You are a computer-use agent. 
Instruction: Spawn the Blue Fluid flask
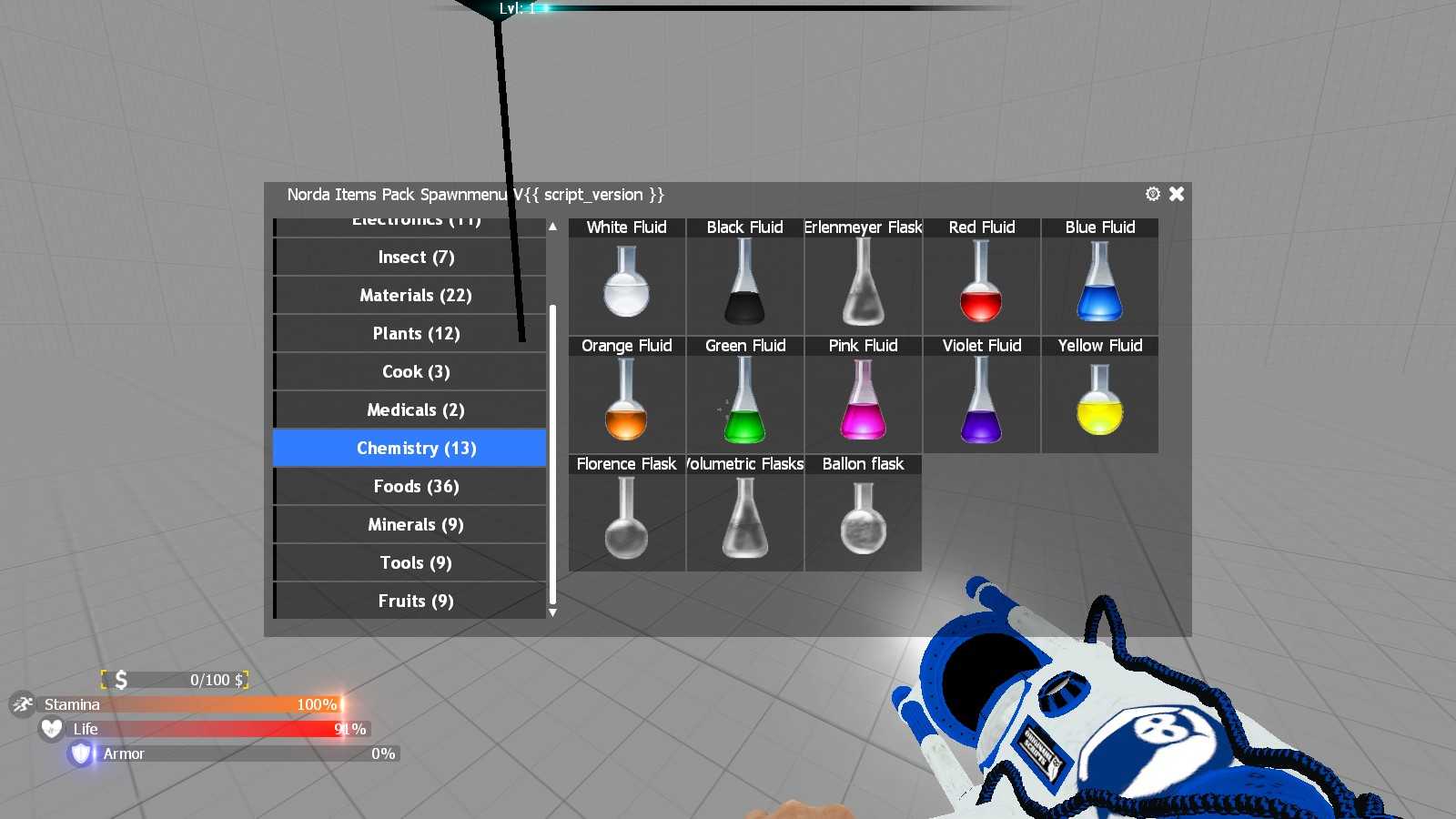1099,277
